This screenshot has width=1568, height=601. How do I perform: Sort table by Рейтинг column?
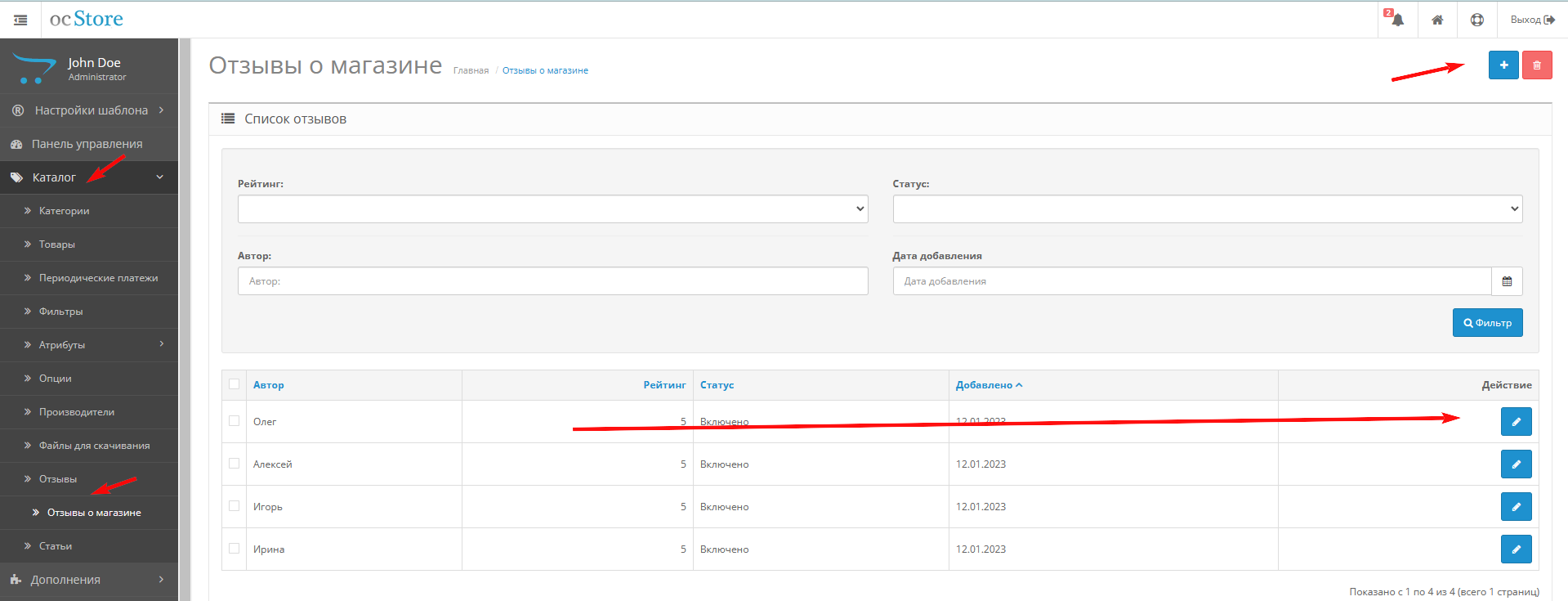664,385
